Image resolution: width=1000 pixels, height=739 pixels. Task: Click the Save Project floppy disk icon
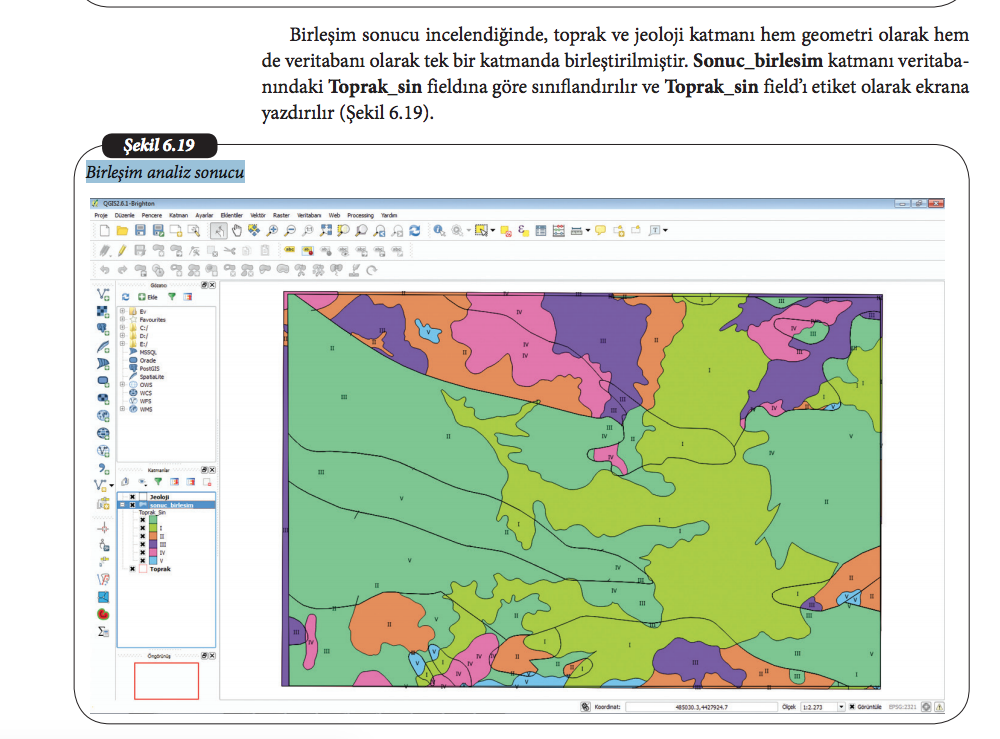tap(141, 231)
